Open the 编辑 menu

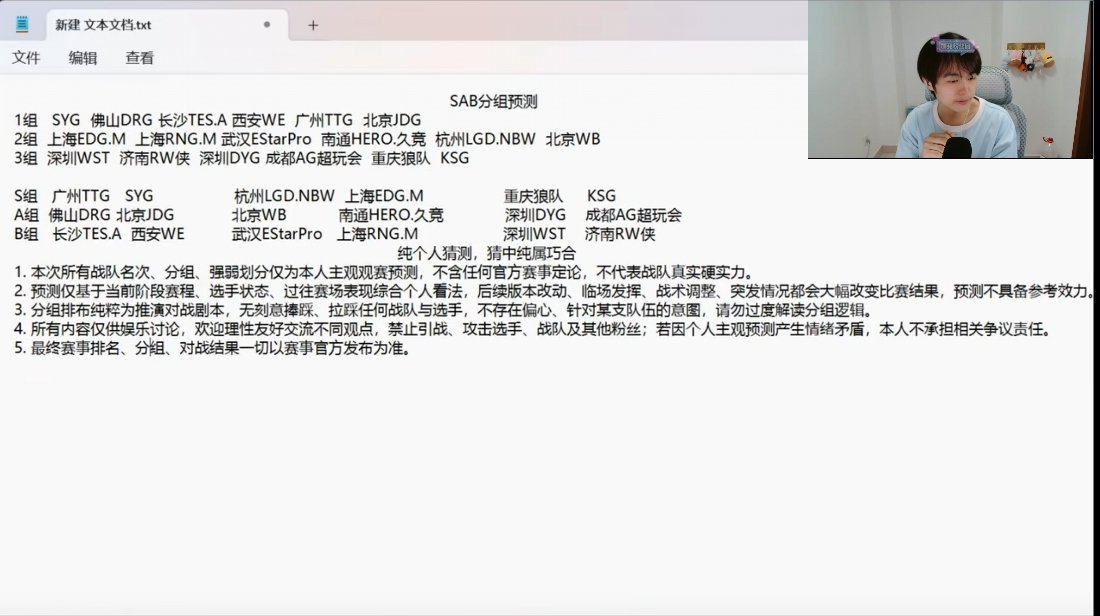83,58
